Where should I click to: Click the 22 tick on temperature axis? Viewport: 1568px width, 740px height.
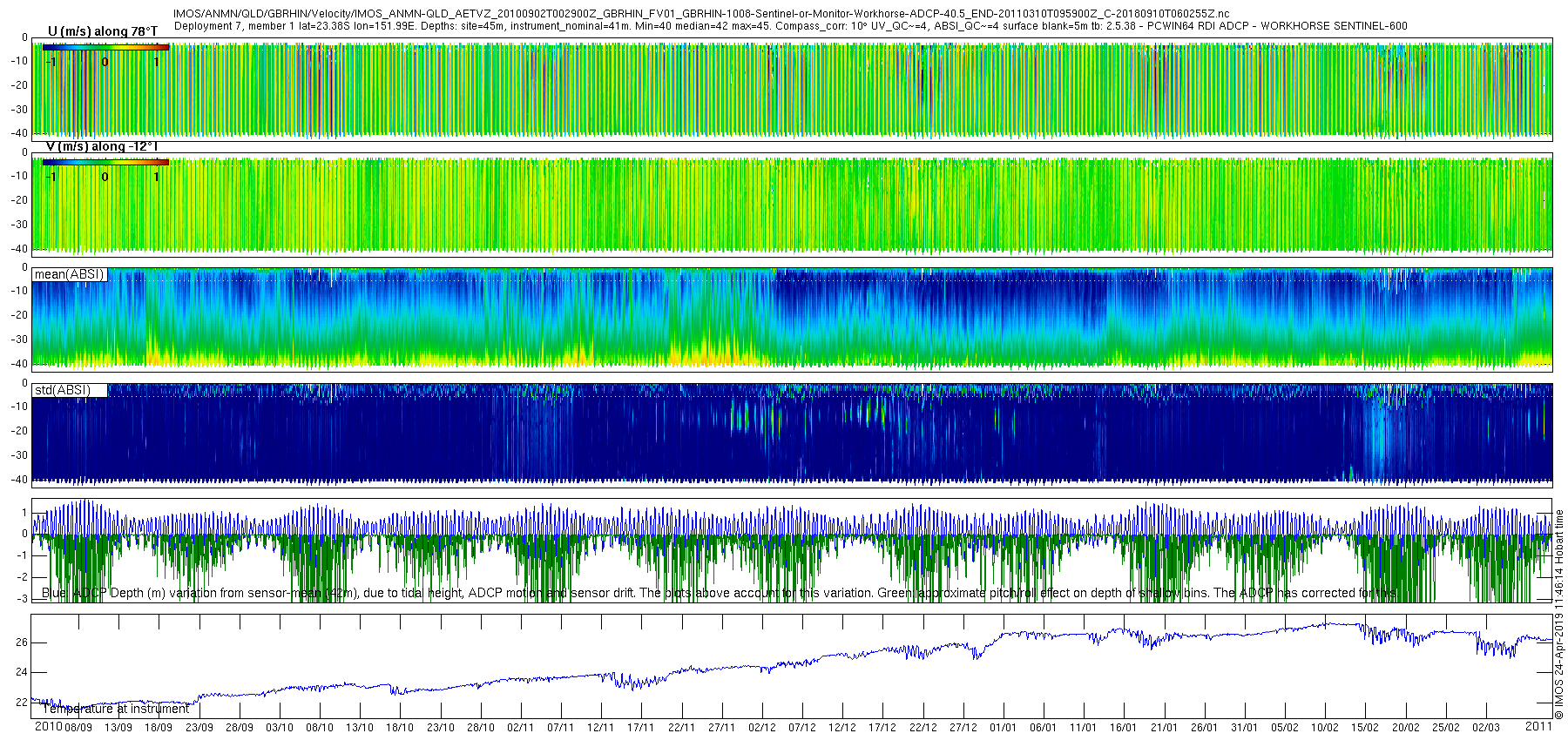(22, 702)
